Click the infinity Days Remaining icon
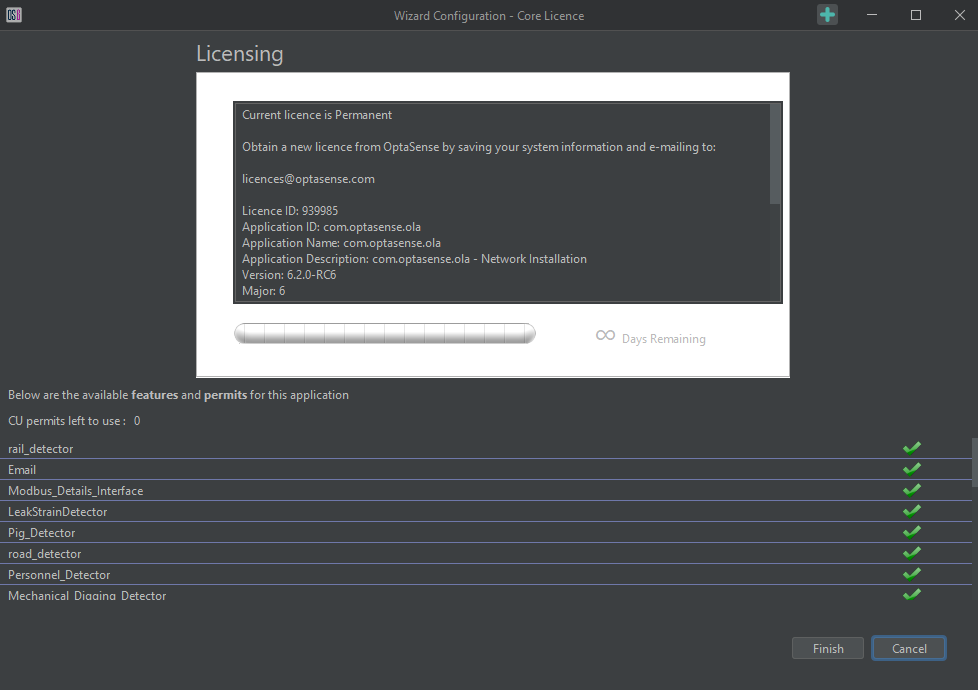Screen dimensions: 978x690 pos(604,337)
